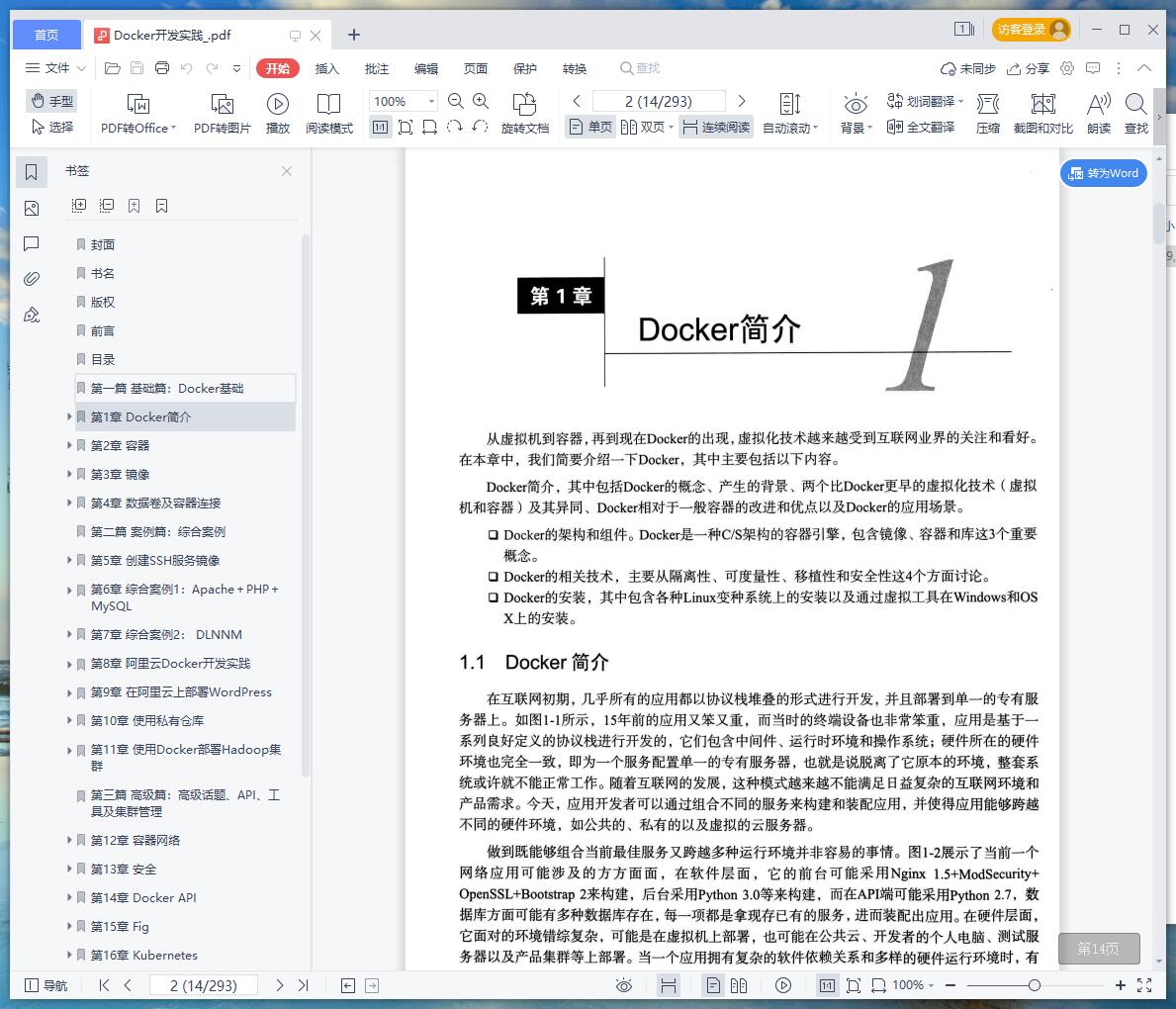Open PDF转Office converter
The image size is (1176, 1009).
[138, 114]
